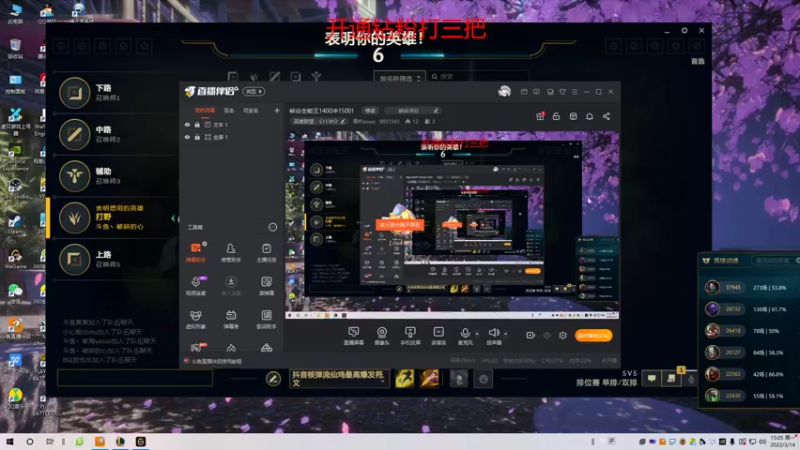Click the champion search field

tap(479, 77)
